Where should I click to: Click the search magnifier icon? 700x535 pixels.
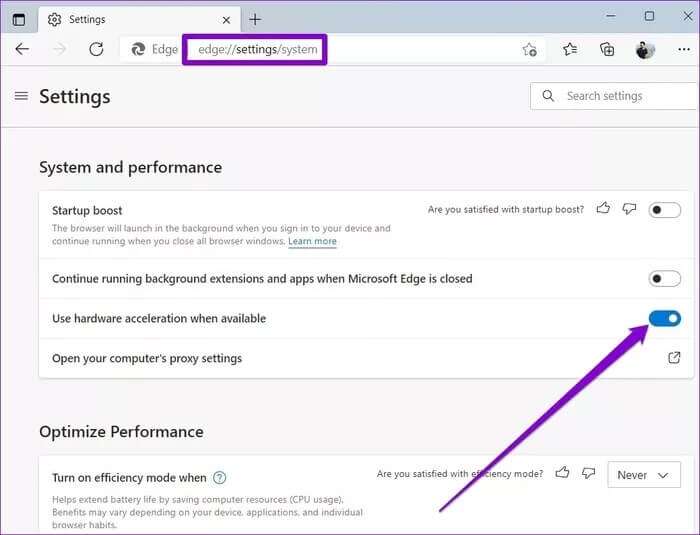548,96
